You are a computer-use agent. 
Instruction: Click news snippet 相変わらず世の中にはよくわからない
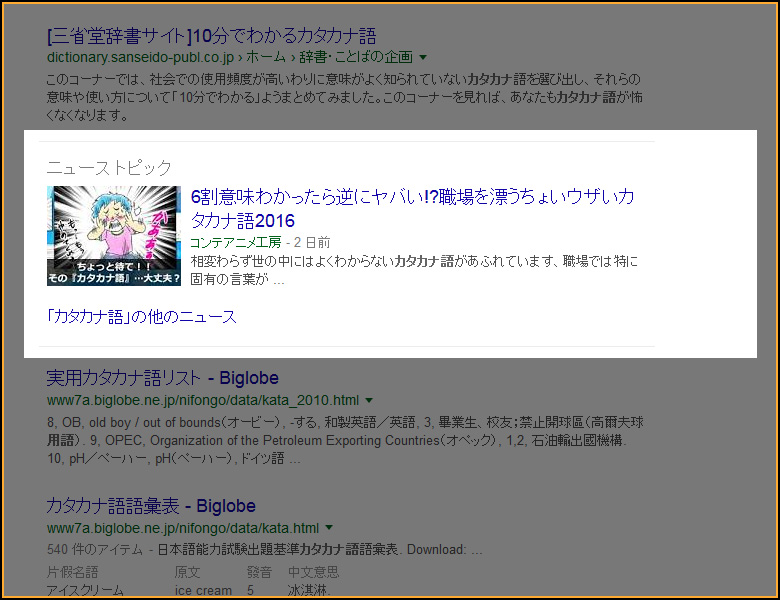coord(414,270)
